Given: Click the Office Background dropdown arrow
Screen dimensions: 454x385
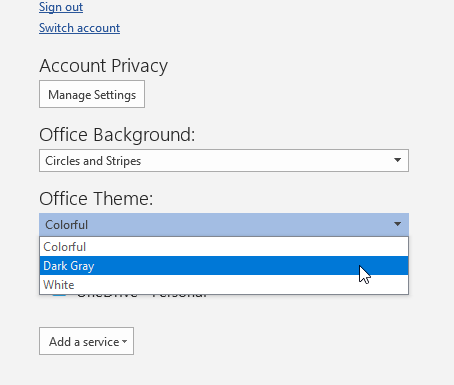Looking at the screenshot, I should (397, 160).
